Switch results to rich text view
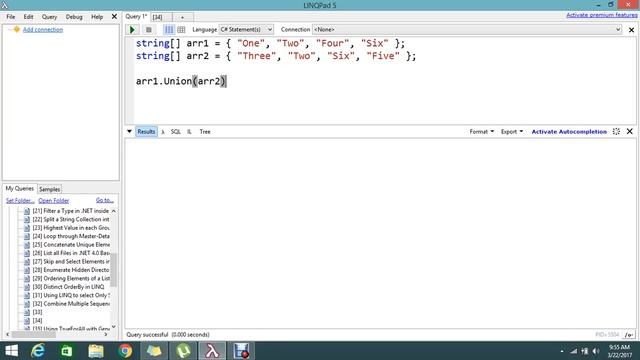 point(169,30)
